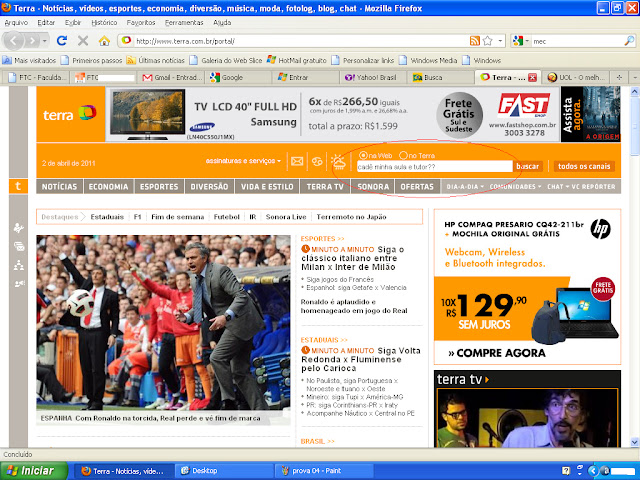Open ESTADUAIS section heading link
This screenshot has height=480, width=640.
point(324,340)
